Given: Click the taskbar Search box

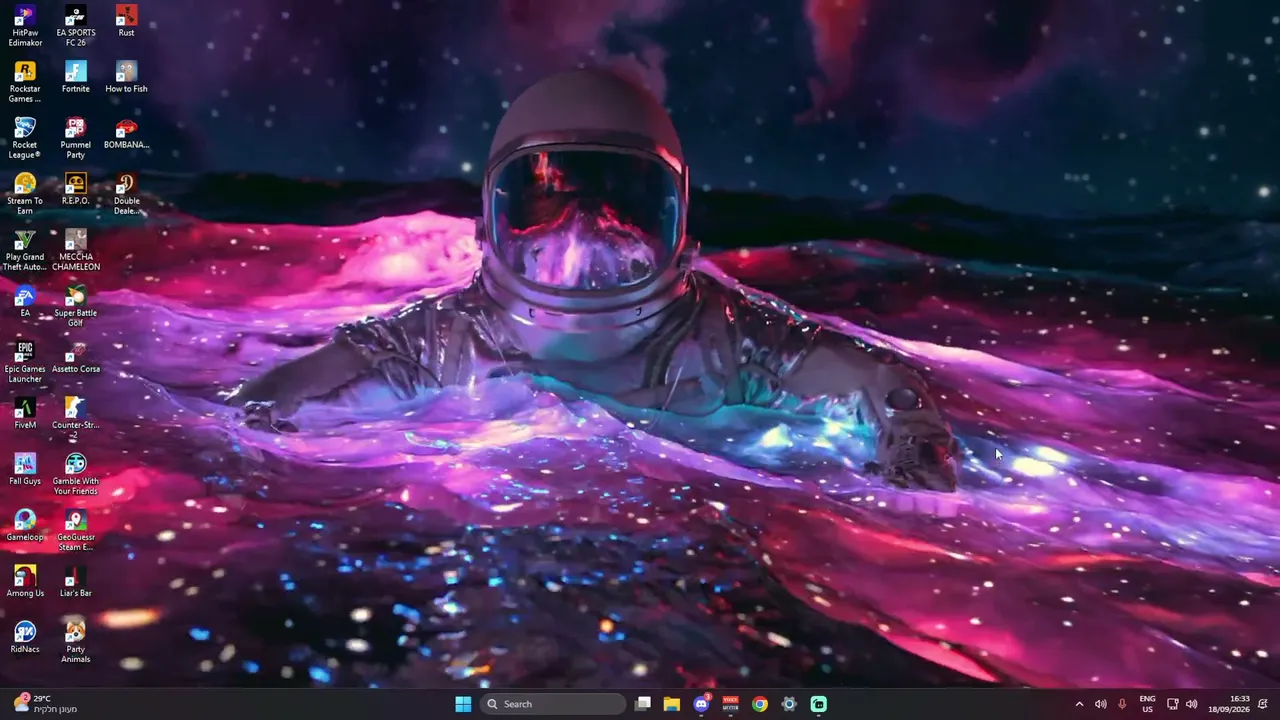Looking at the screenshot, I should pos(553,704).
